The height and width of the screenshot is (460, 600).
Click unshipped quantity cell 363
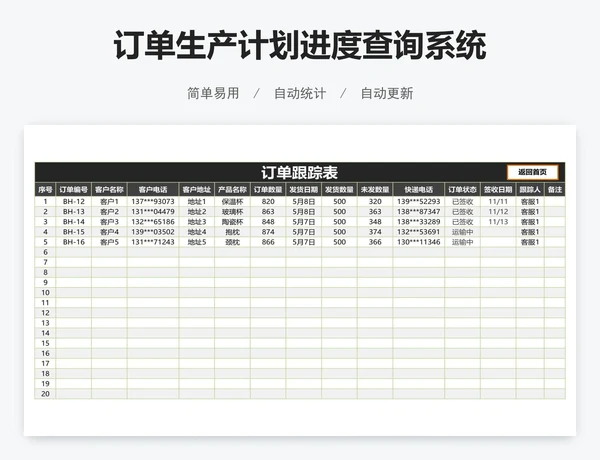click(375, 212)
